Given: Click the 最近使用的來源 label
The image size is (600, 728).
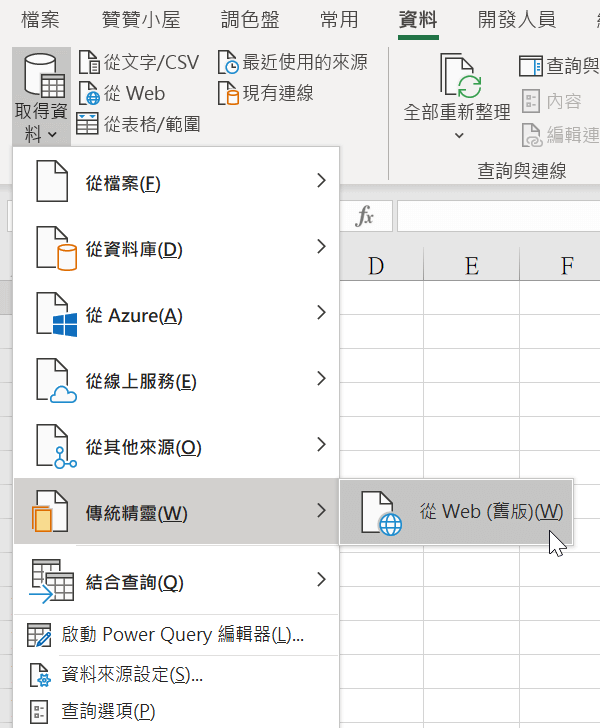Looking at the screenshot, I should coord(305,63).
